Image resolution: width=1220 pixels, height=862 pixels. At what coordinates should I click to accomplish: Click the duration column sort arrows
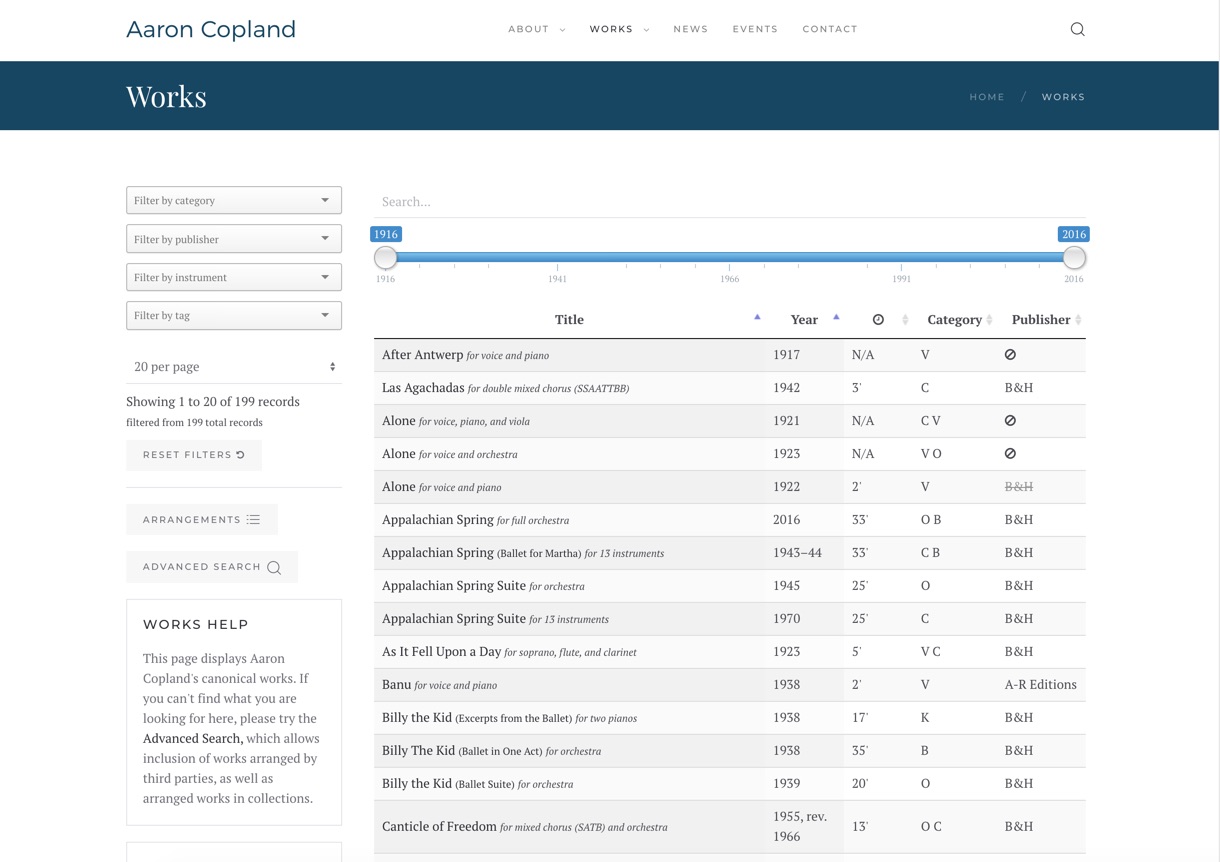905,320
